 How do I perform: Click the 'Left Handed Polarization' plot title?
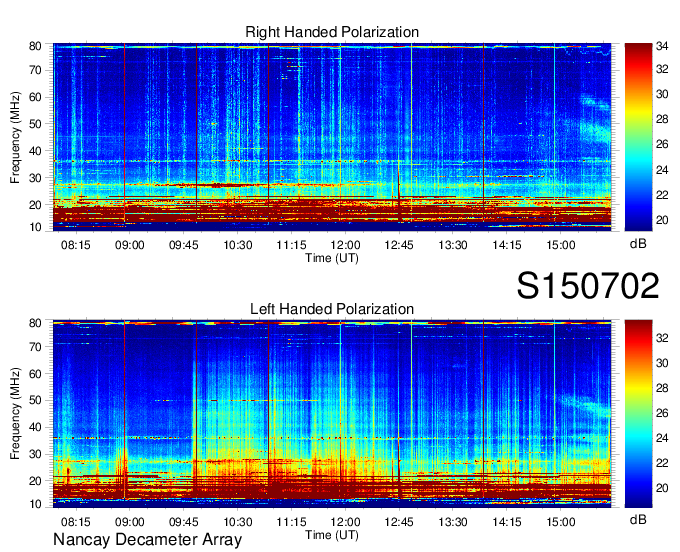(x=332, y=309)
